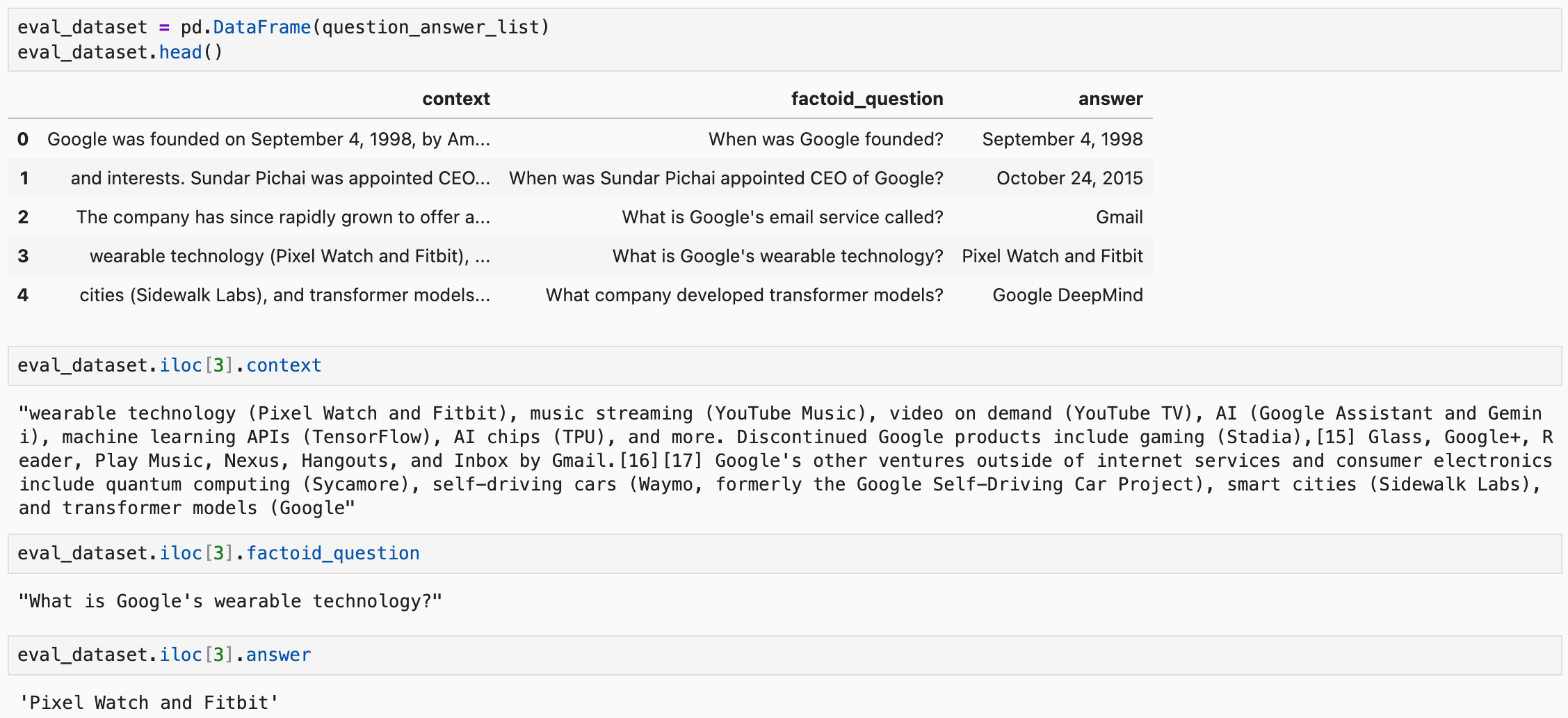Click the "What is Google's wearable technology?" output
Screen dimensions: 1568x718
[230, 601]
